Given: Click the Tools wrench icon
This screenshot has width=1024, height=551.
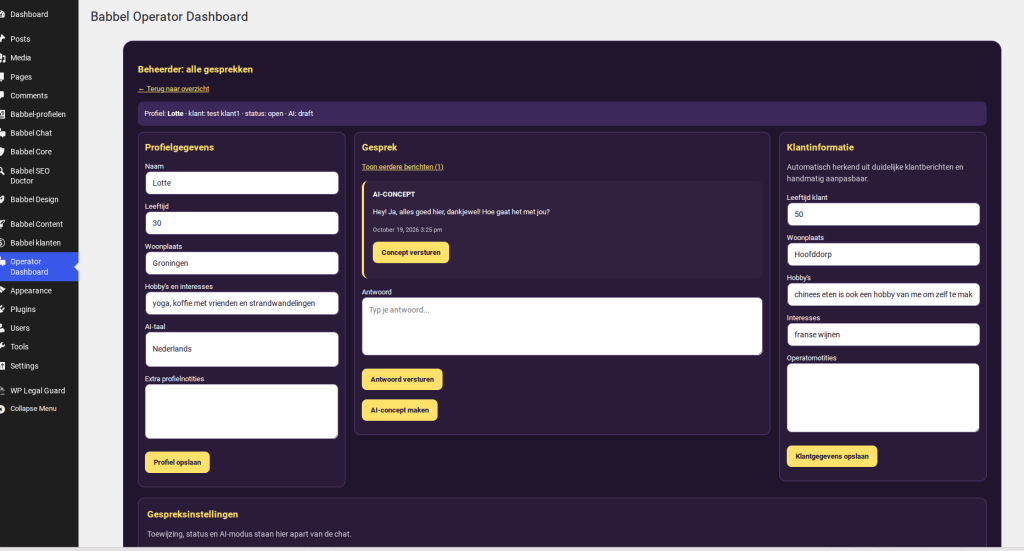Looking at the screenshot, I should [x=3, y=347].
